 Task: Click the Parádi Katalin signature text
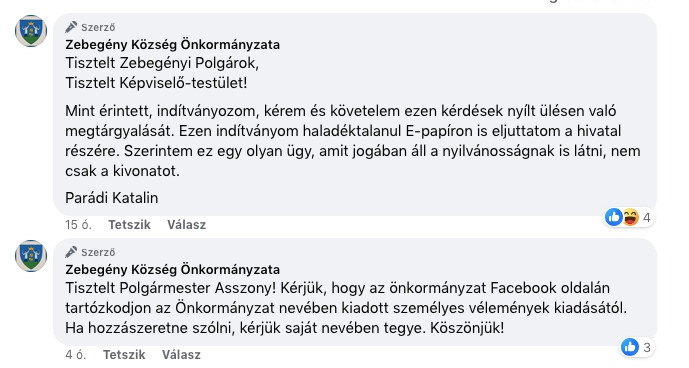click(x=112, y=198)
